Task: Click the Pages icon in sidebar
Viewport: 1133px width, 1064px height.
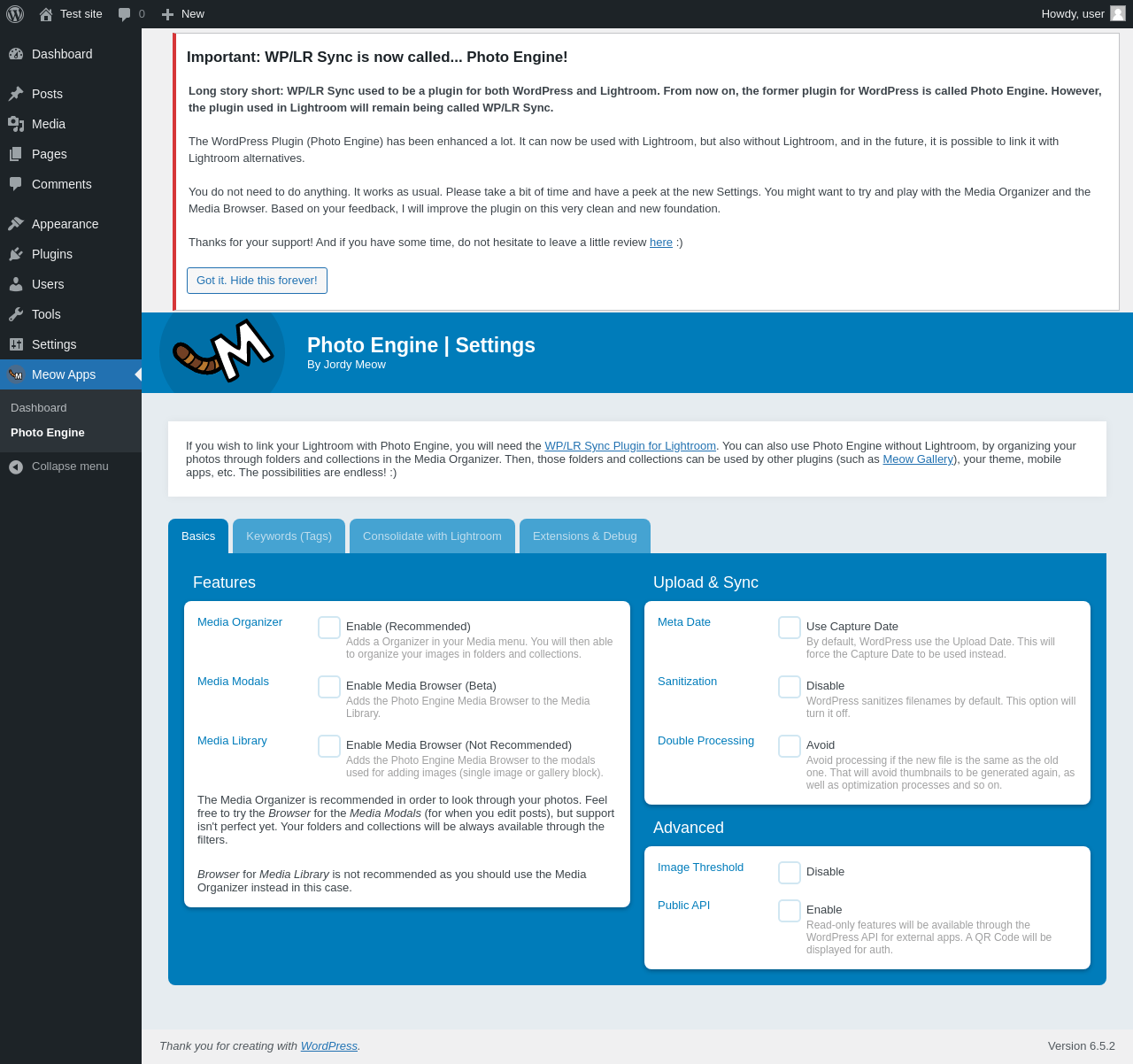Action: (16, 154)
